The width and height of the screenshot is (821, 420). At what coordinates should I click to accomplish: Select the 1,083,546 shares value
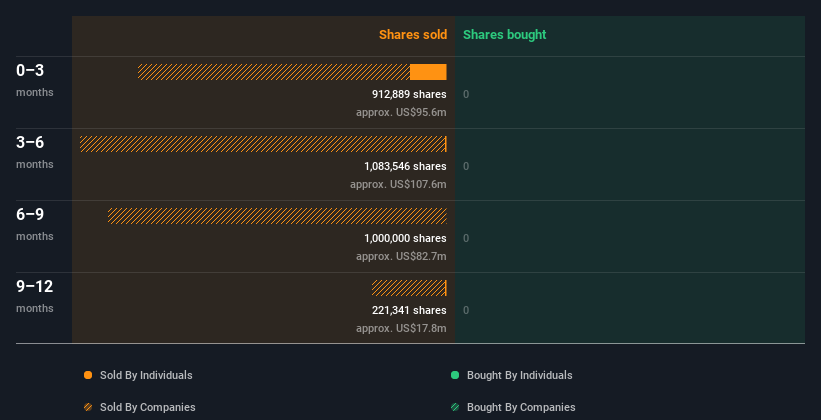(x=406, y=167)
